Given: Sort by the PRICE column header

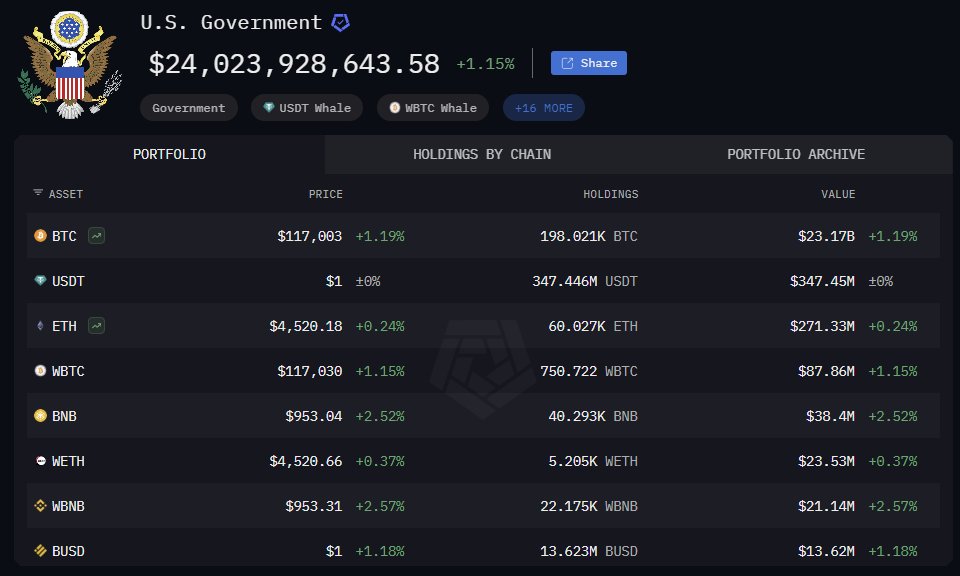Looking at the screenshot, I should pyautogui.click(x=326, y=194).
